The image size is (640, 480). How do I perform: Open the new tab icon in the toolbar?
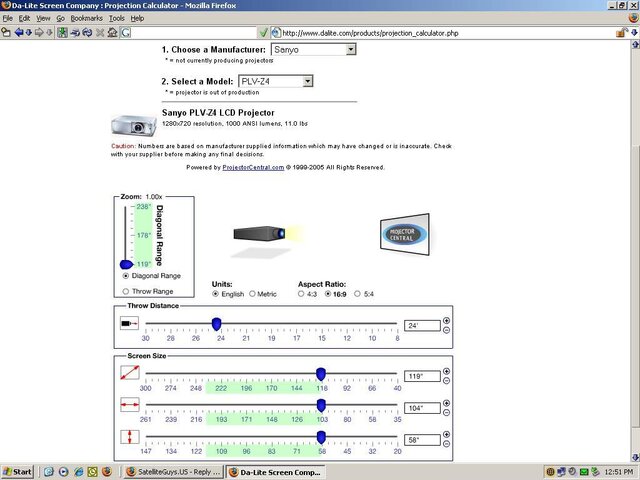[6, 33]
